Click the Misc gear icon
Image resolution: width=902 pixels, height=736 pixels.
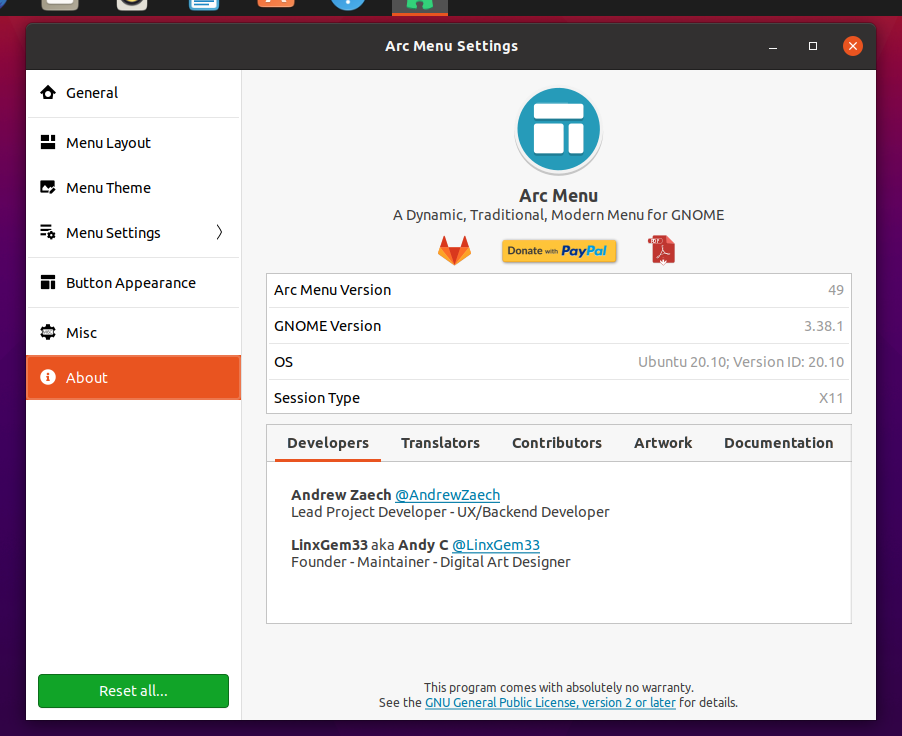pyautogui.click(x=48, y=332)
